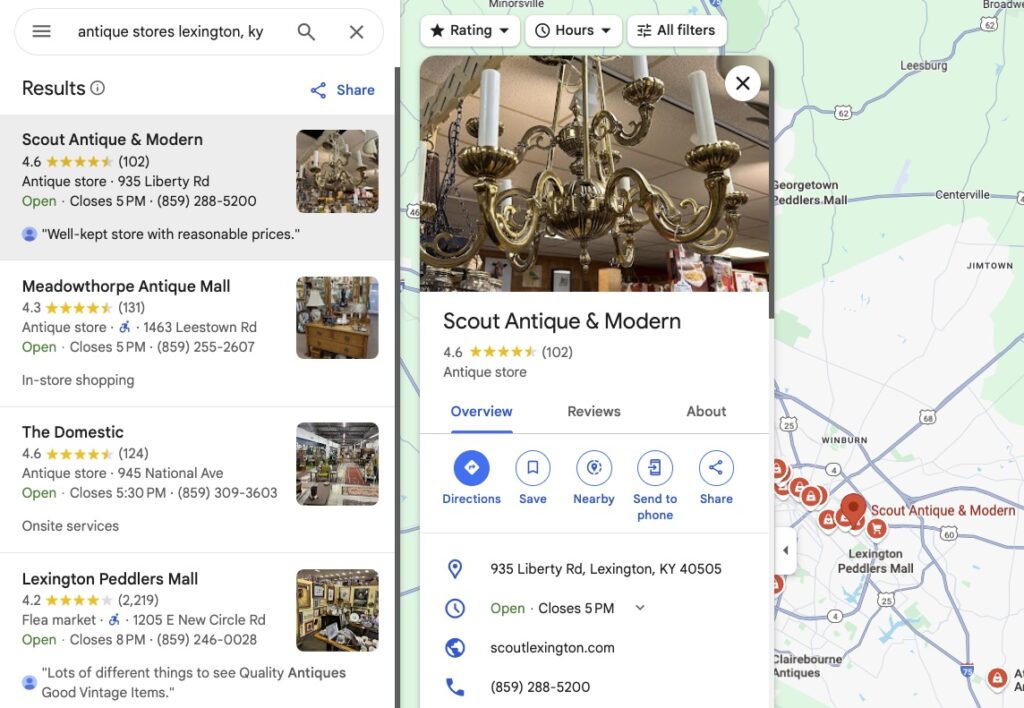The width and height of the screenshot is (1024, 708).
Task: Click the Lexington Peddlers Mall map label
Action: (876, 561)
